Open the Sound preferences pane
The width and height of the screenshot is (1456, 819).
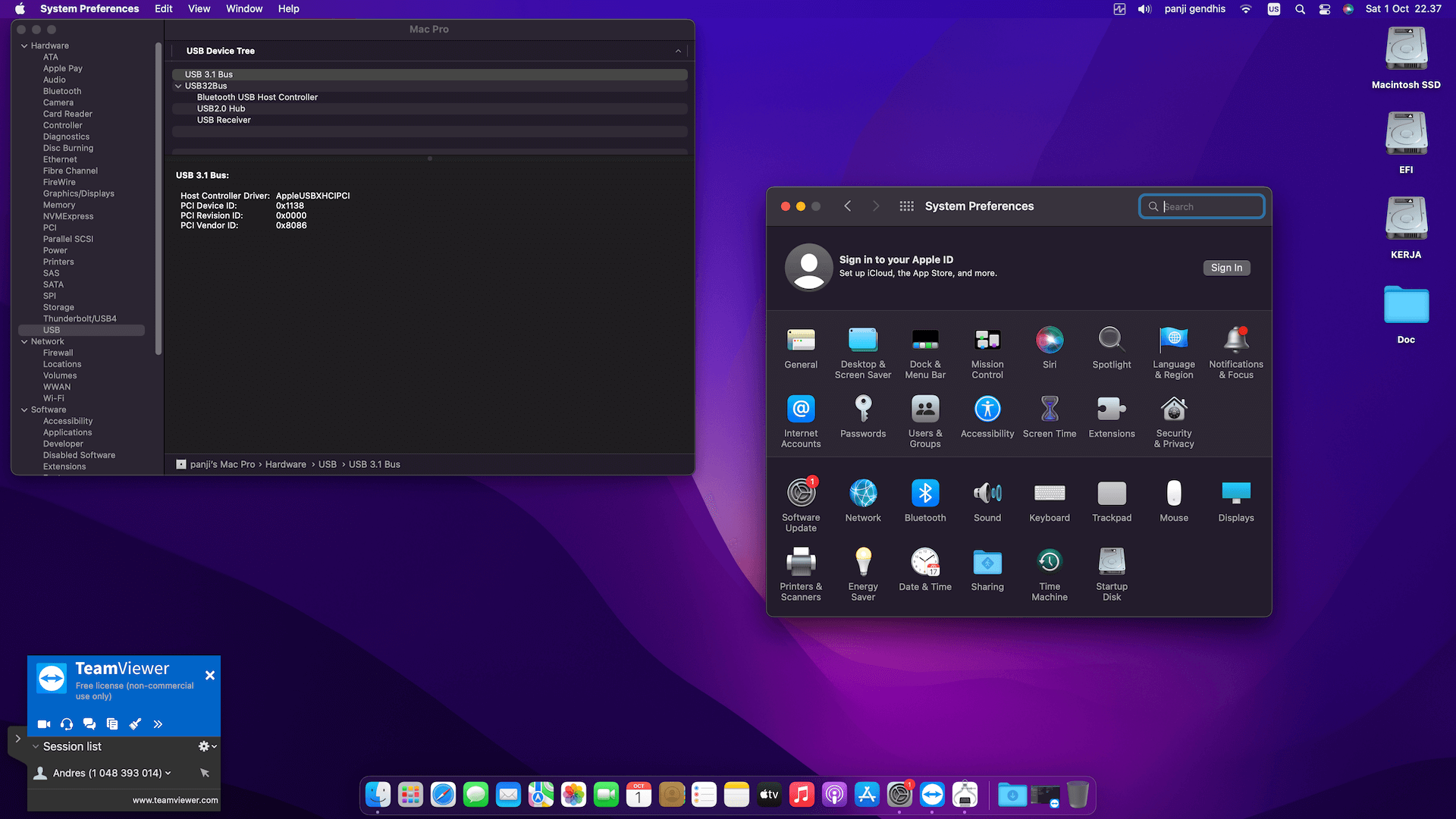coord(987,501)
